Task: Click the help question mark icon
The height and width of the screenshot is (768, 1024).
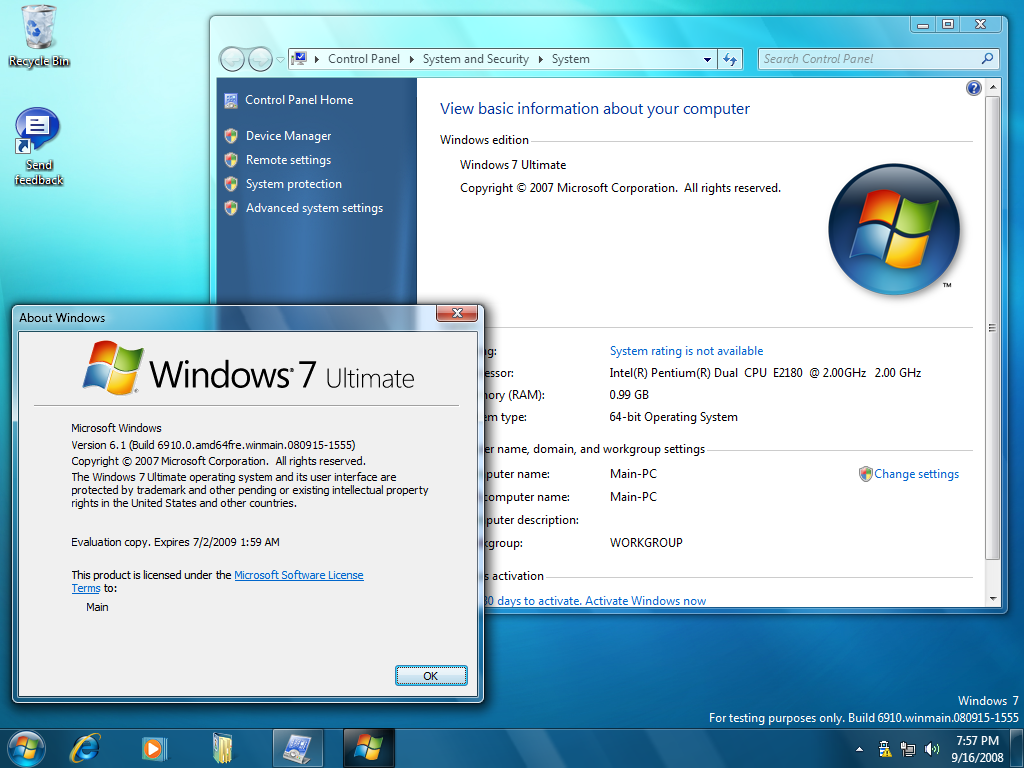Action: pyautogui.click(x=974, y=88)
